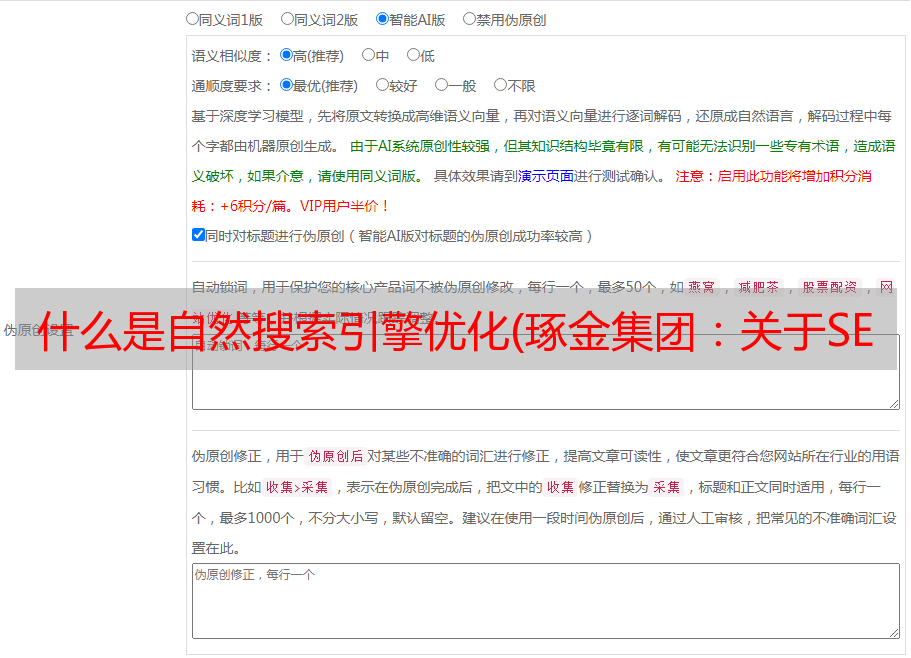Choose the 同义词2版 radio option
911x658 pixels.
[x=287, y=18]
